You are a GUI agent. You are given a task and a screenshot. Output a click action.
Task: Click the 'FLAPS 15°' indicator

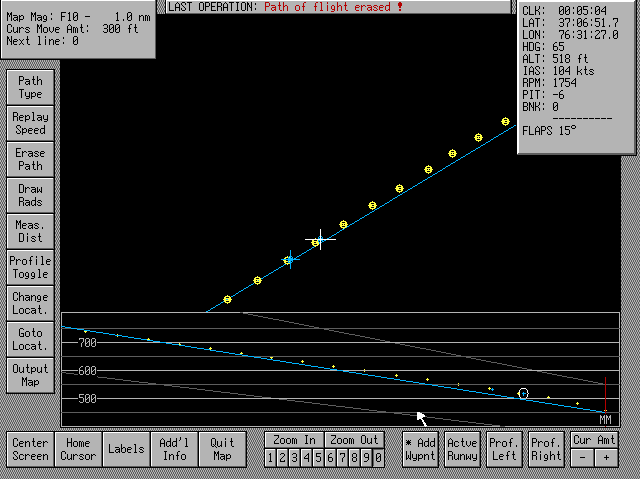[x=549, y=131]
